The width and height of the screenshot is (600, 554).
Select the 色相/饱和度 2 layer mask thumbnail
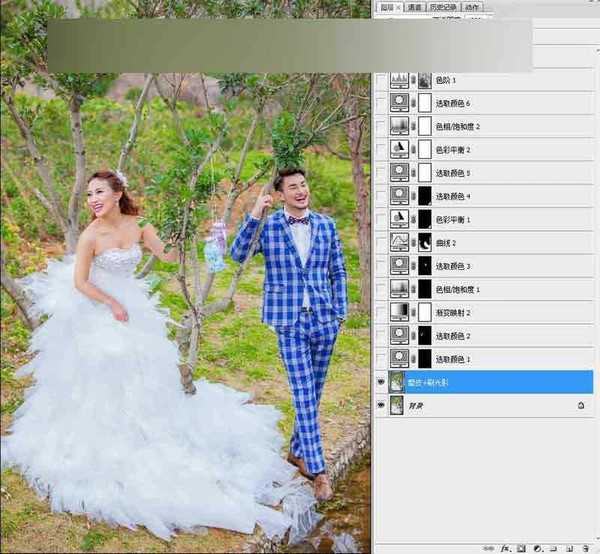click(x=426, y=125)
